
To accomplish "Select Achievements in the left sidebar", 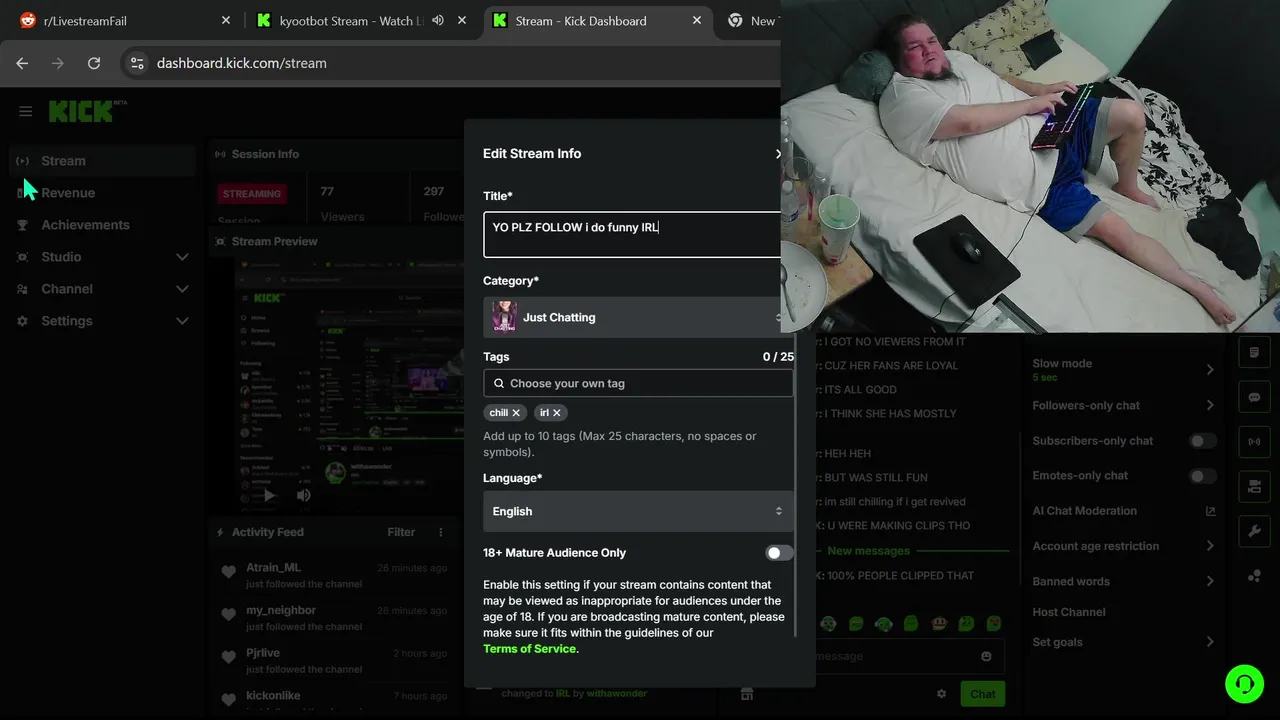I will [102, 225].
